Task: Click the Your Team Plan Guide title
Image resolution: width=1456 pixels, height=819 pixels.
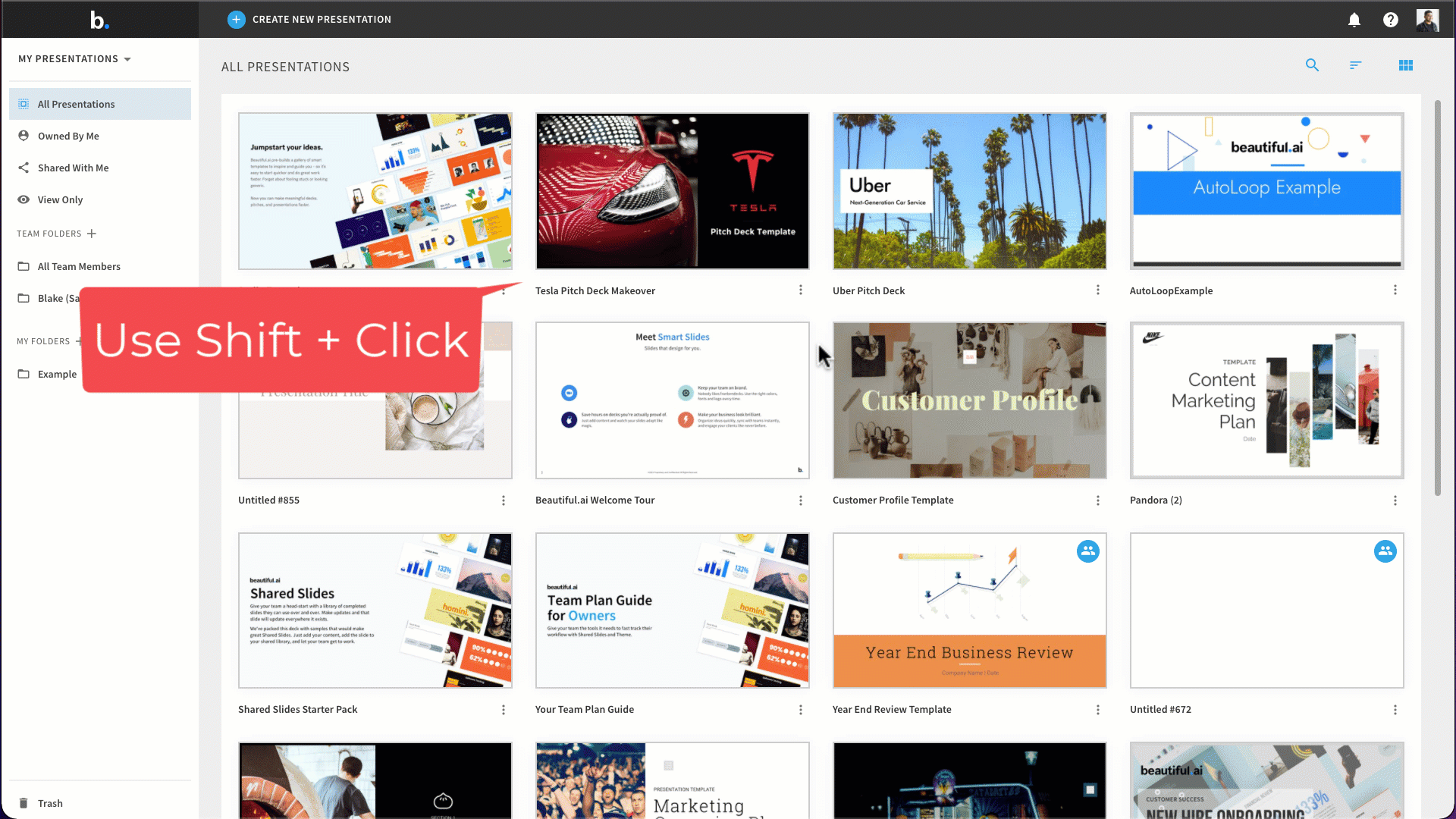Action: 585,710
